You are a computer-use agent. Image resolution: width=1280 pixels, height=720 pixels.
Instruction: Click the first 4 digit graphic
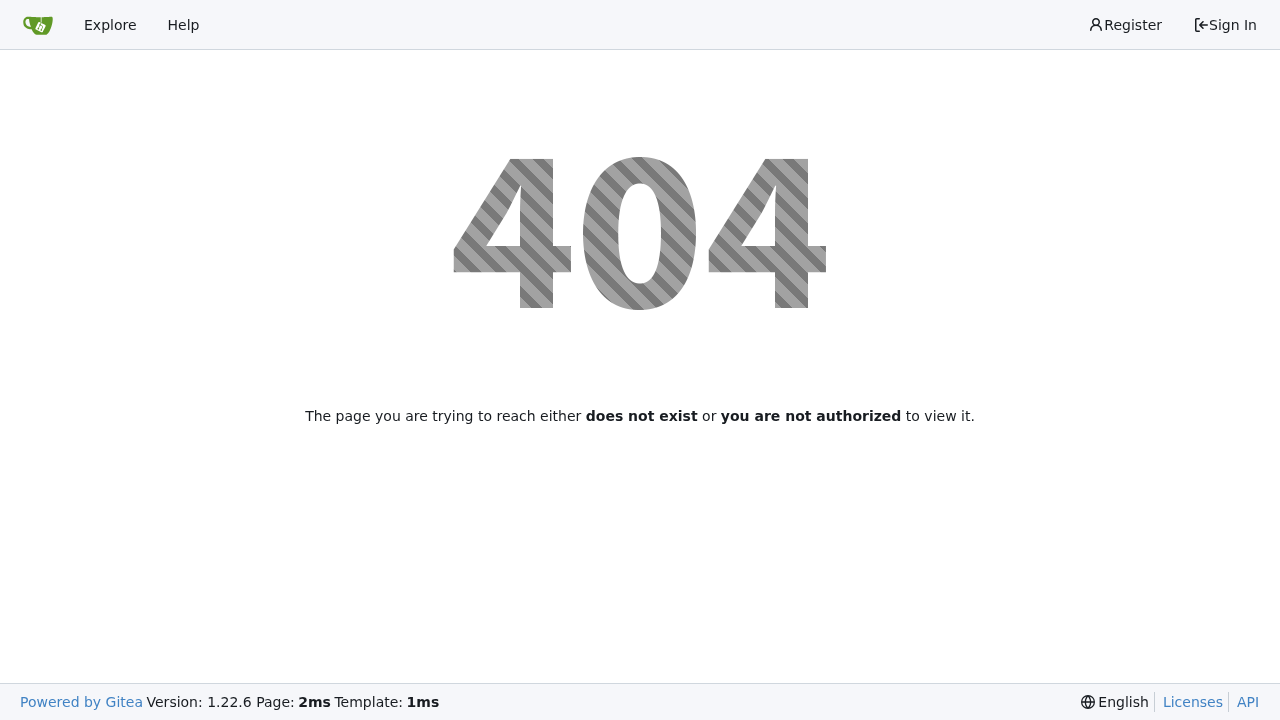(512, 233)
